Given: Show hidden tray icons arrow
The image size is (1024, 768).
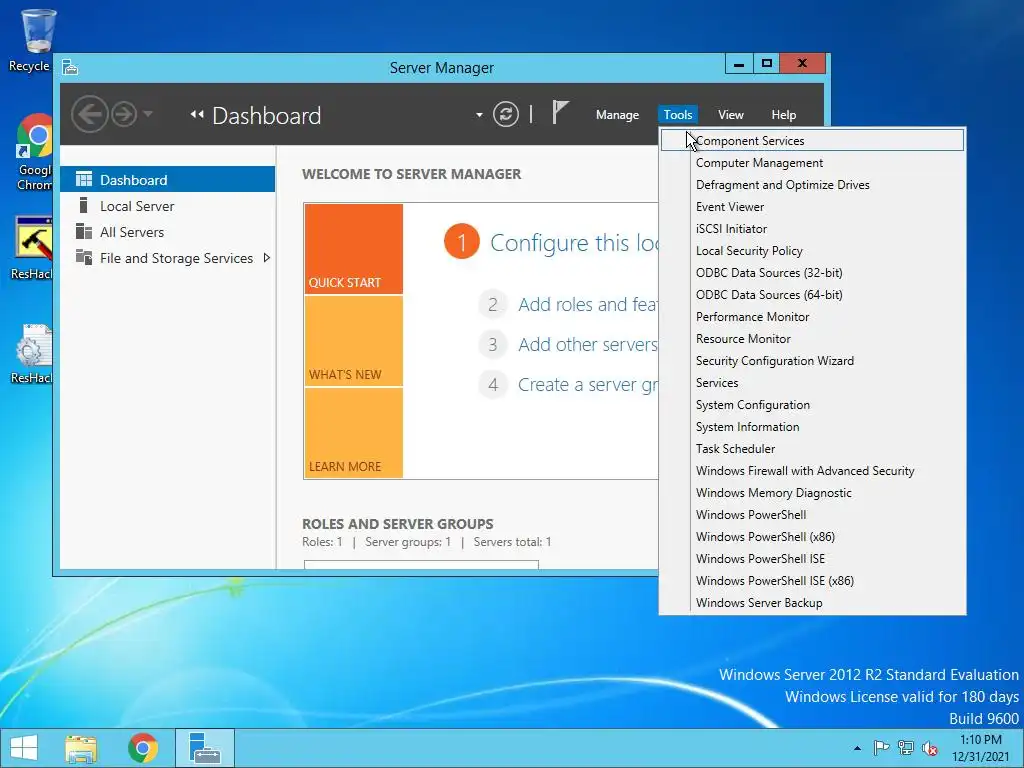Looking at the screenshot, I should (x=857, y=748).
